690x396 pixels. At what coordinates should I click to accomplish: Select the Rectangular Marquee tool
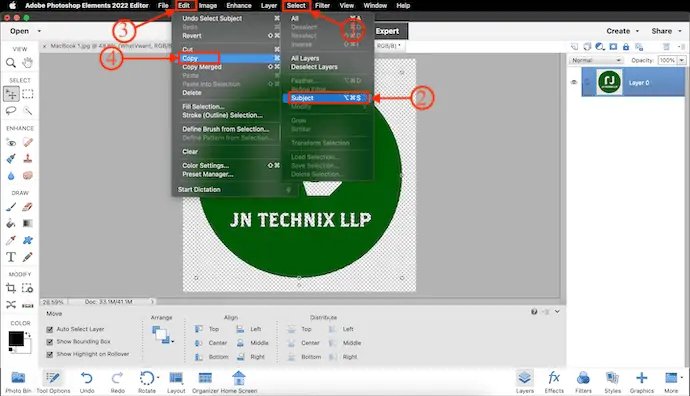point(28,94)
